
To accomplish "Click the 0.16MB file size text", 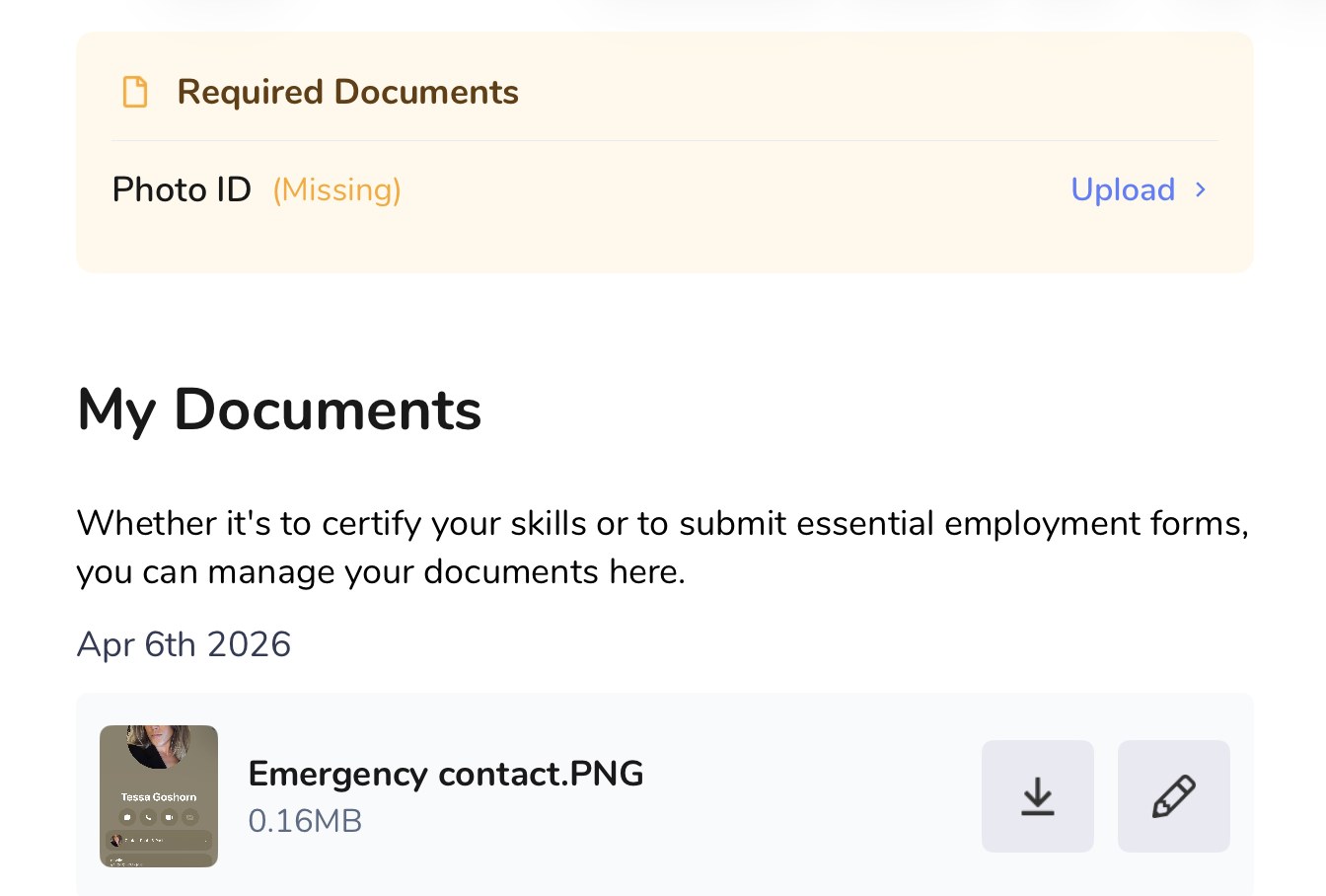I will pyautogui.click(x=305, y=821).
